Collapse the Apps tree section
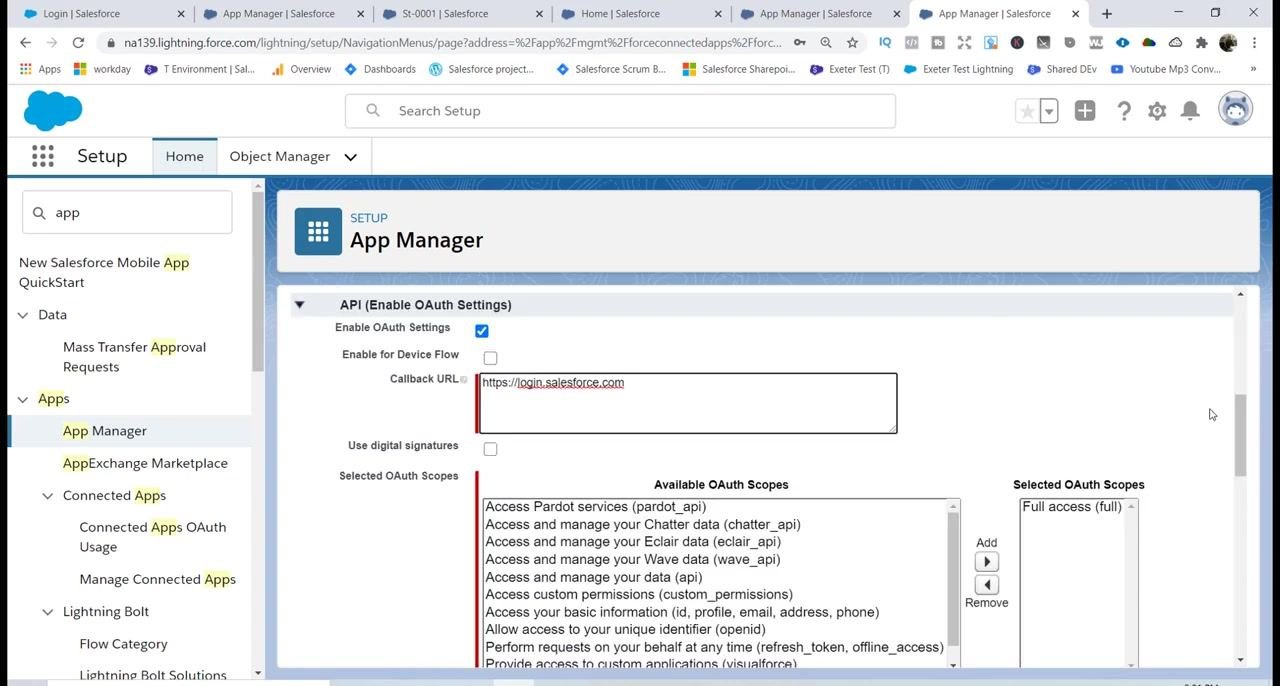Image resolution: width=1280 pixels, height=686 pixels. tap(24, 399)
